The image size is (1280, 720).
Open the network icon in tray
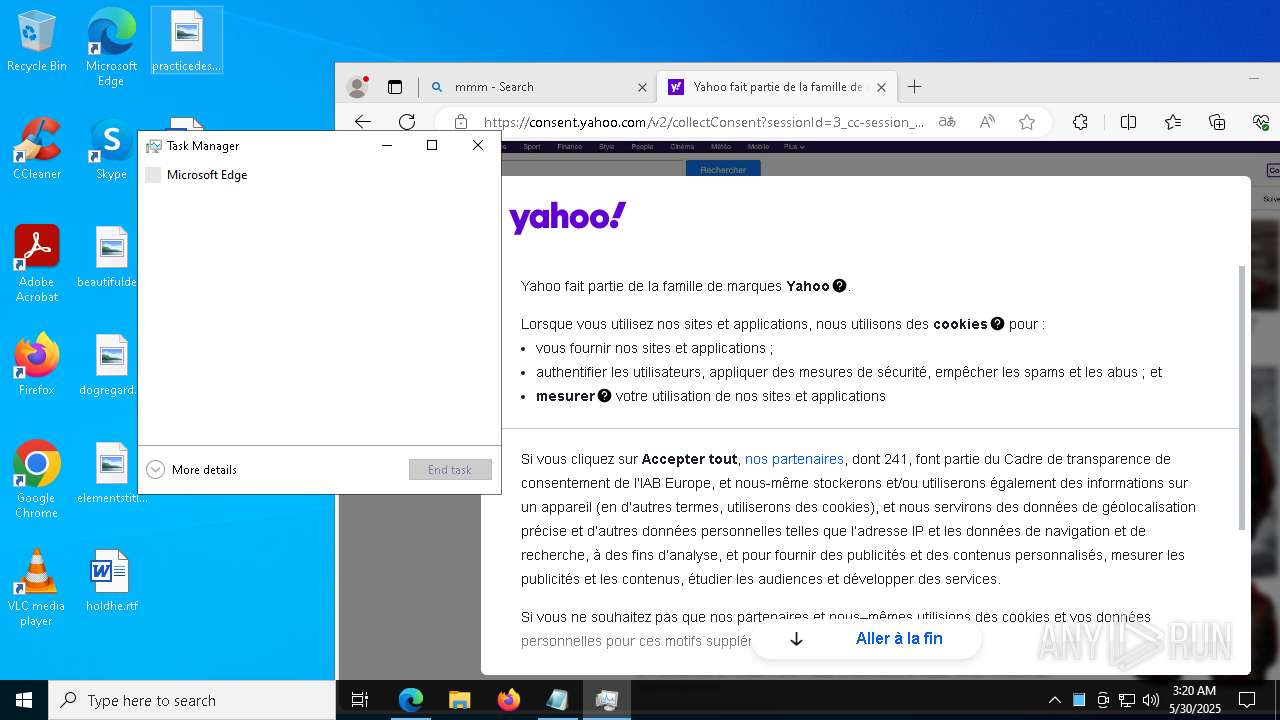click(x=1127, y=700)
